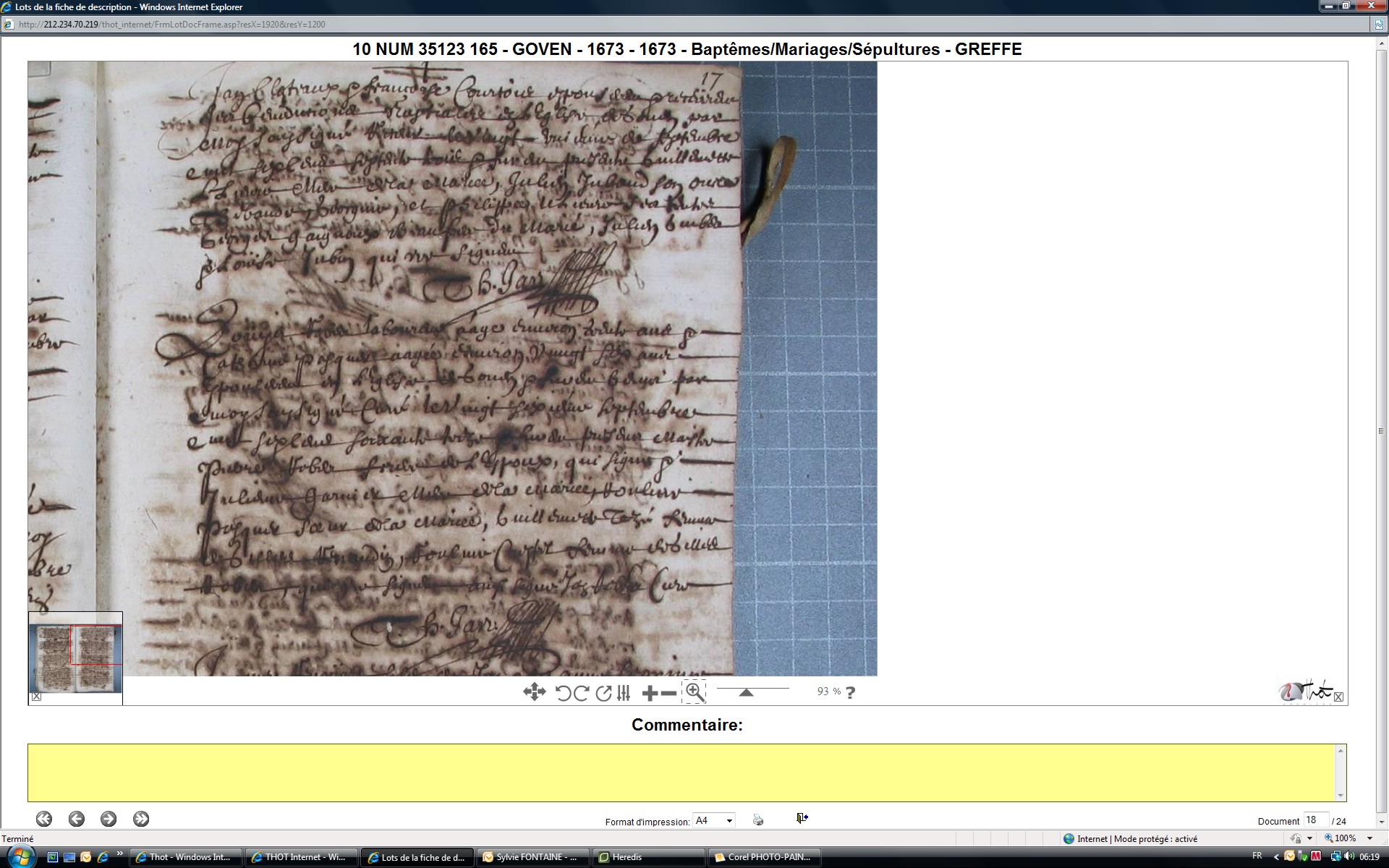This screenshot has height=868, width=1389.
Task: Go to the first document page
Action: (x=44, y=819)
